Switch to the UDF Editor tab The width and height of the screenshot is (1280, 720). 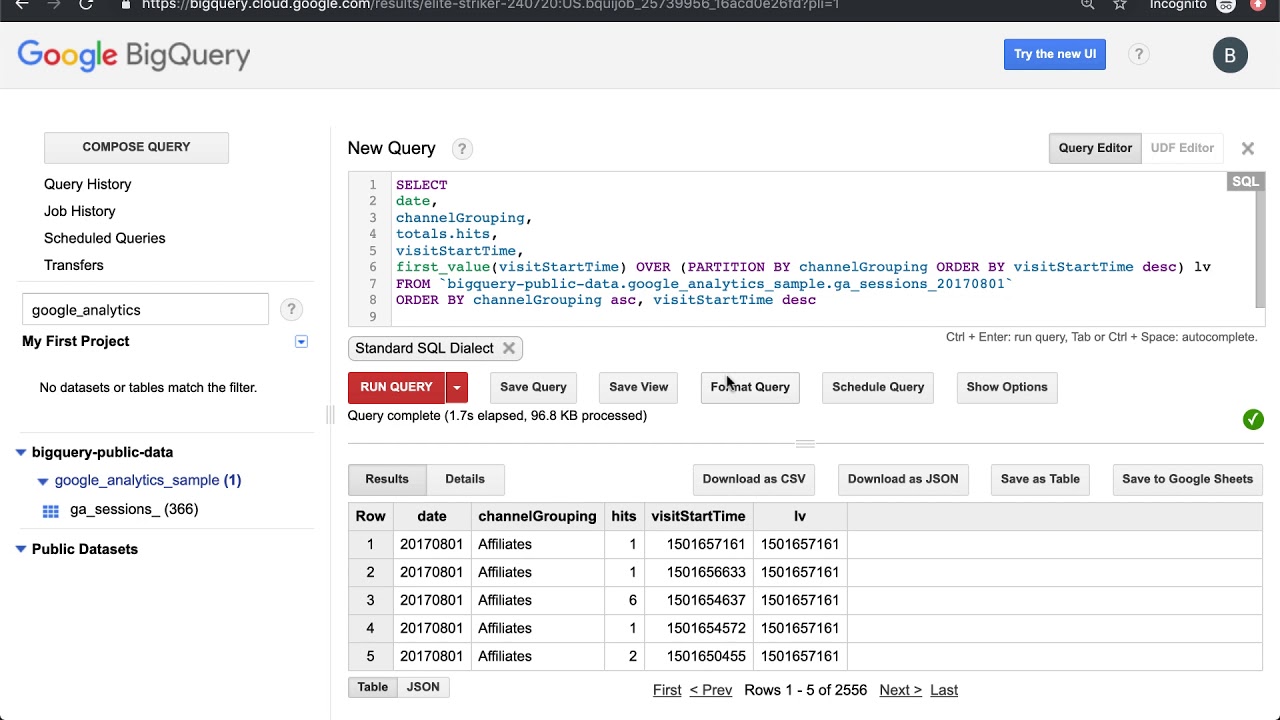tap(1182, 148)
